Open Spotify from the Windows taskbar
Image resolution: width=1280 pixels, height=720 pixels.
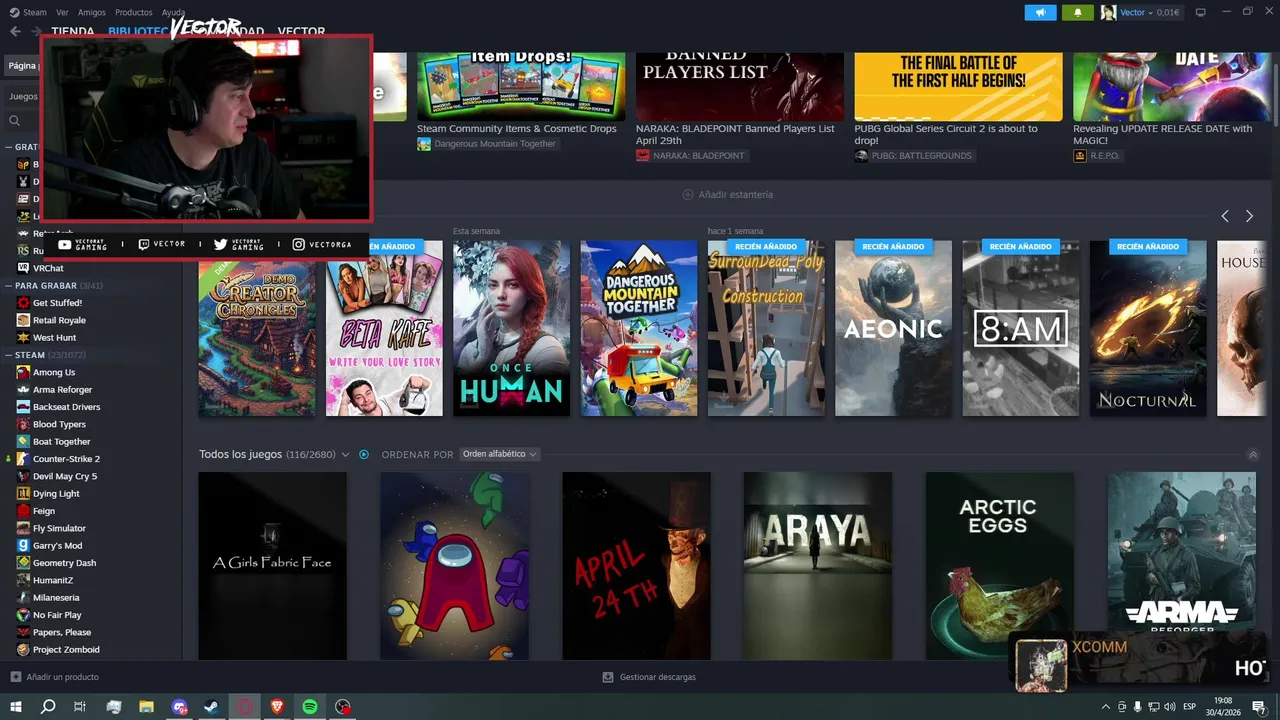[x=310, y=706]
